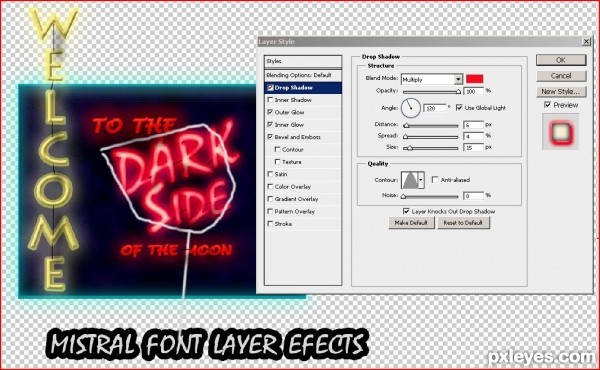Click the Spread value field
The height and width of the screenshot is (370, 600).
[x=474, y=136]
